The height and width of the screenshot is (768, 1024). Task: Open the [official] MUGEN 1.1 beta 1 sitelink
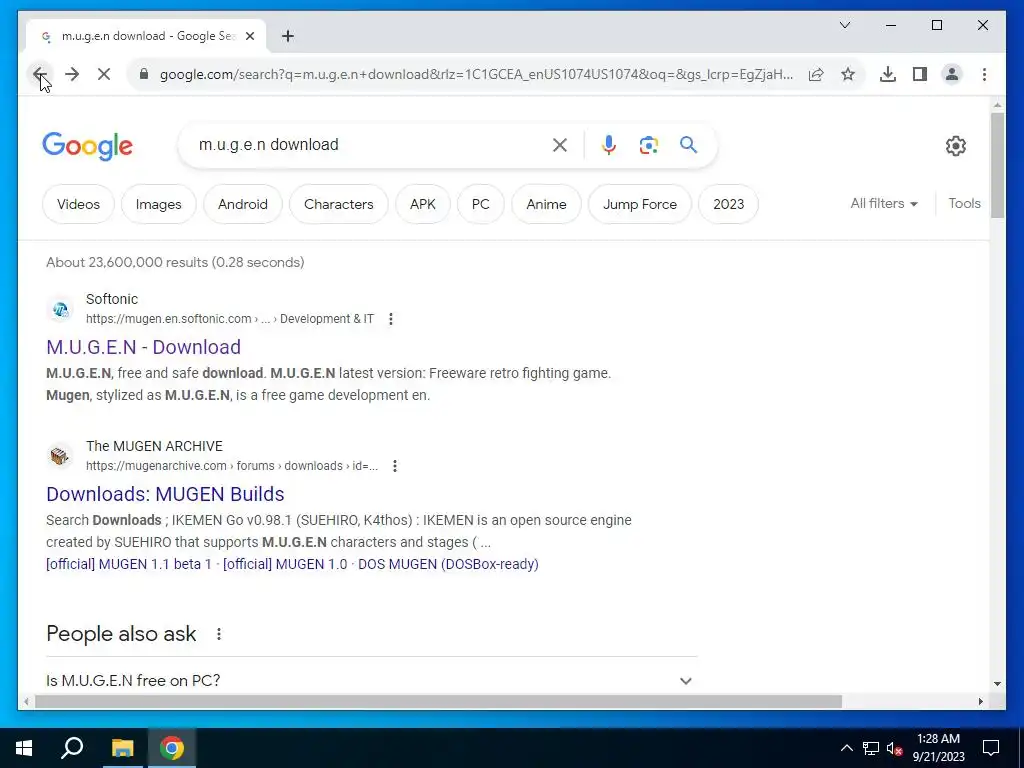pos(129,564)
